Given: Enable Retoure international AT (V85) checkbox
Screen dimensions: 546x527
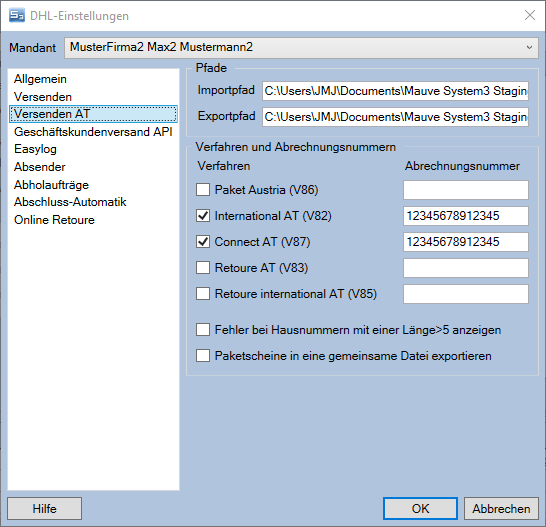Looking at the screenshot, I should click(203, 294).
